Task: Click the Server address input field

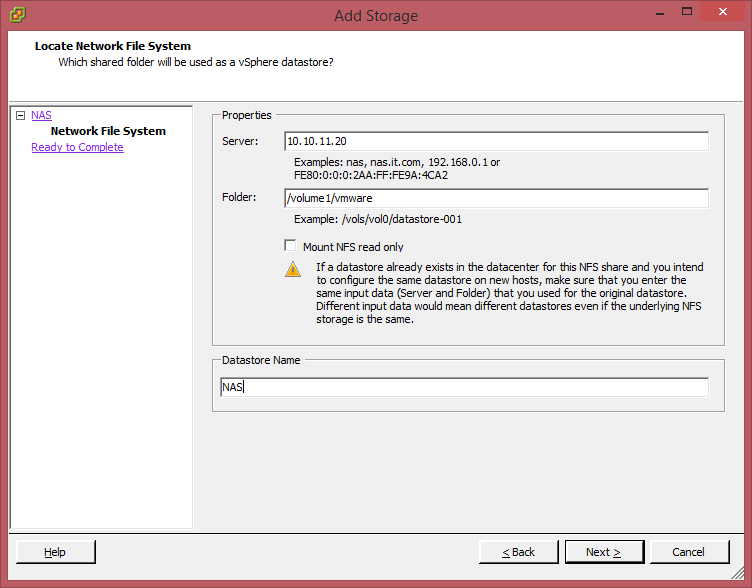Action: tap(496, 141)
